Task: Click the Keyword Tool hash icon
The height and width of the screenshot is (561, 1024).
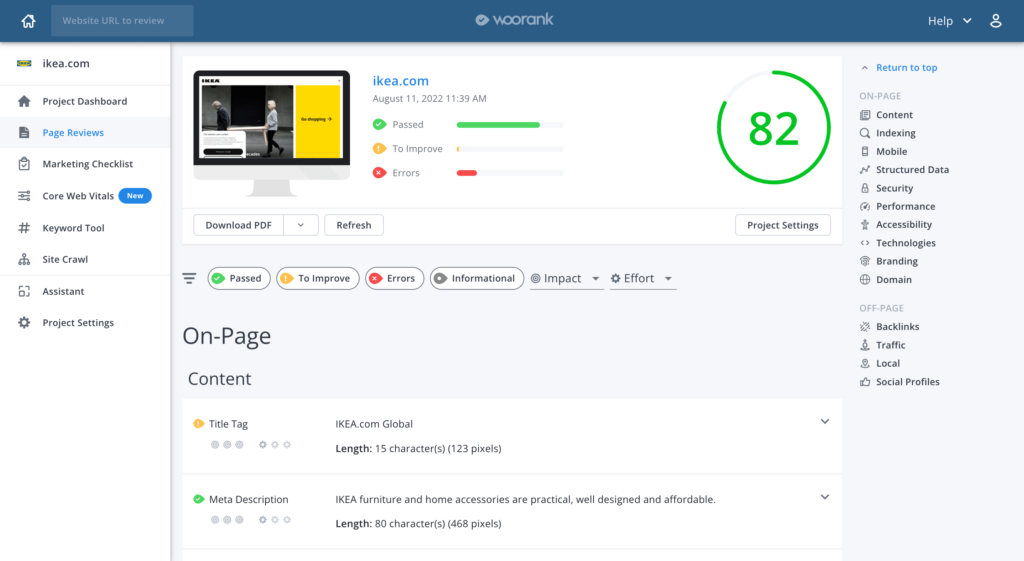Action: tap(24, 228)
